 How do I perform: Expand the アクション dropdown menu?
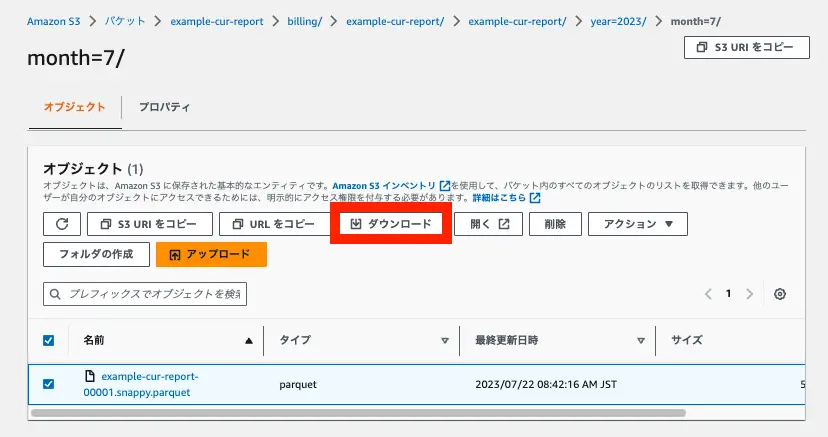pyautogui.click(x=637, y=224)
